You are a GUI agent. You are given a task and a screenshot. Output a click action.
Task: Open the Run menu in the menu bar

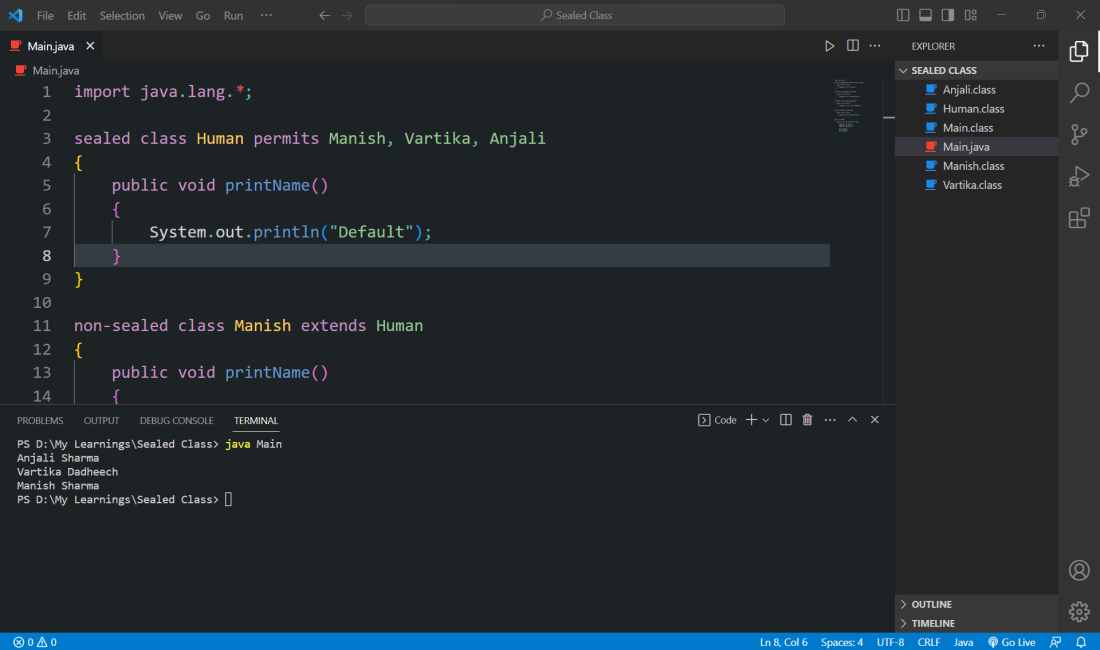point(233,15)
